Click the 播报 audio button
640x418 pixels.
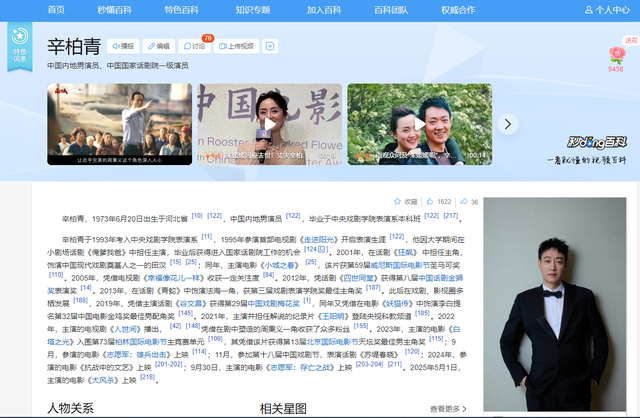[x=123, y=46]
